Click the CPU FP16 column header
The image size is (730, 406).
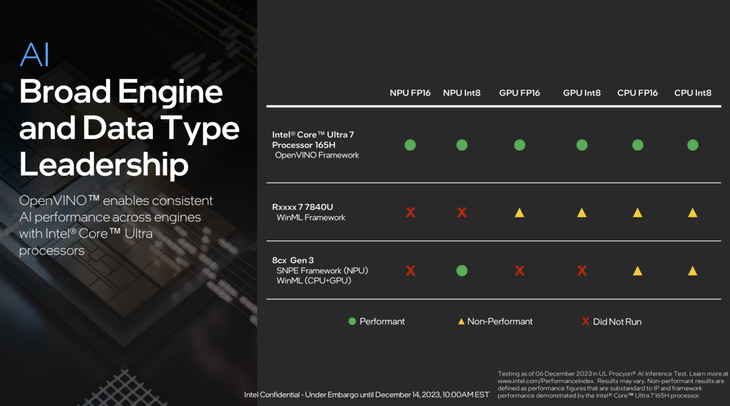638,93
